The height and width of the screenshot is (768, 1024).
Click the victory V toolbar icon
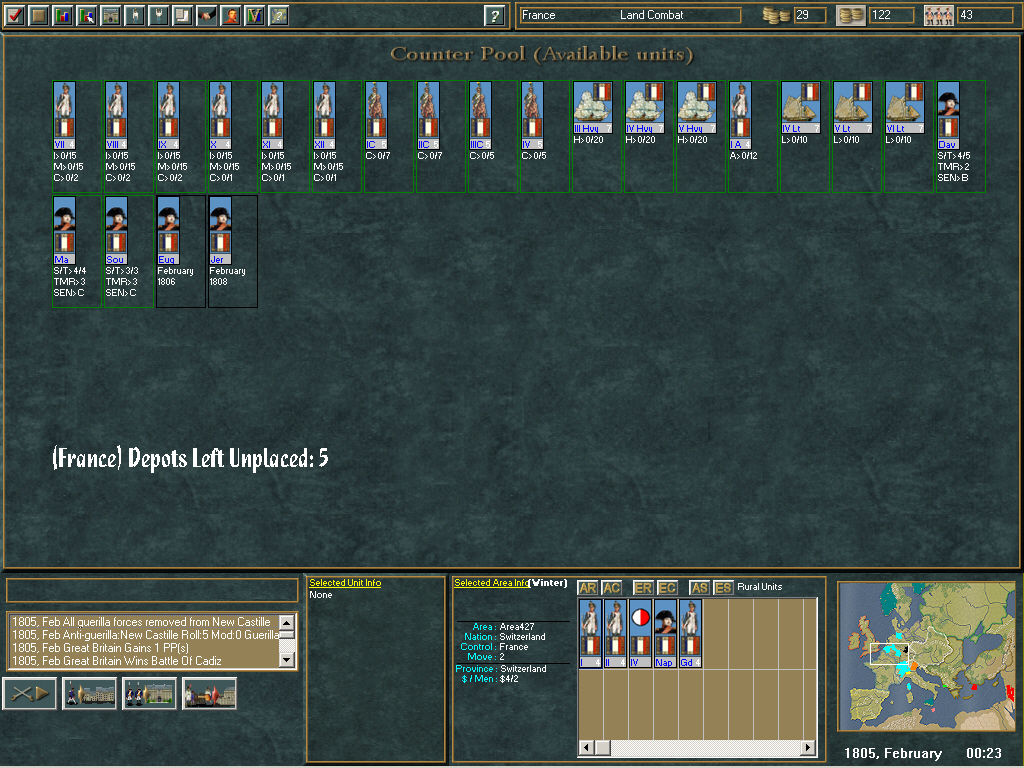[x=255, y=15]
